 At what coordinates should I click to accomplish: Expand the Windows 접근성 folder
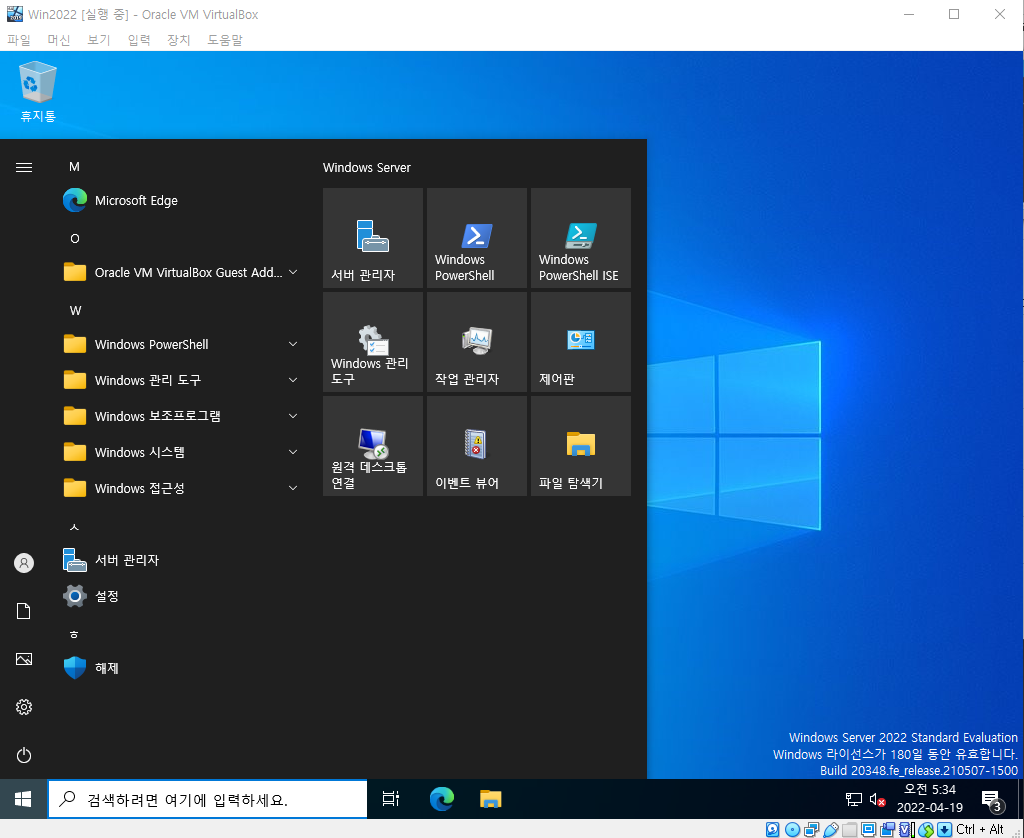[x=182, y=488]
